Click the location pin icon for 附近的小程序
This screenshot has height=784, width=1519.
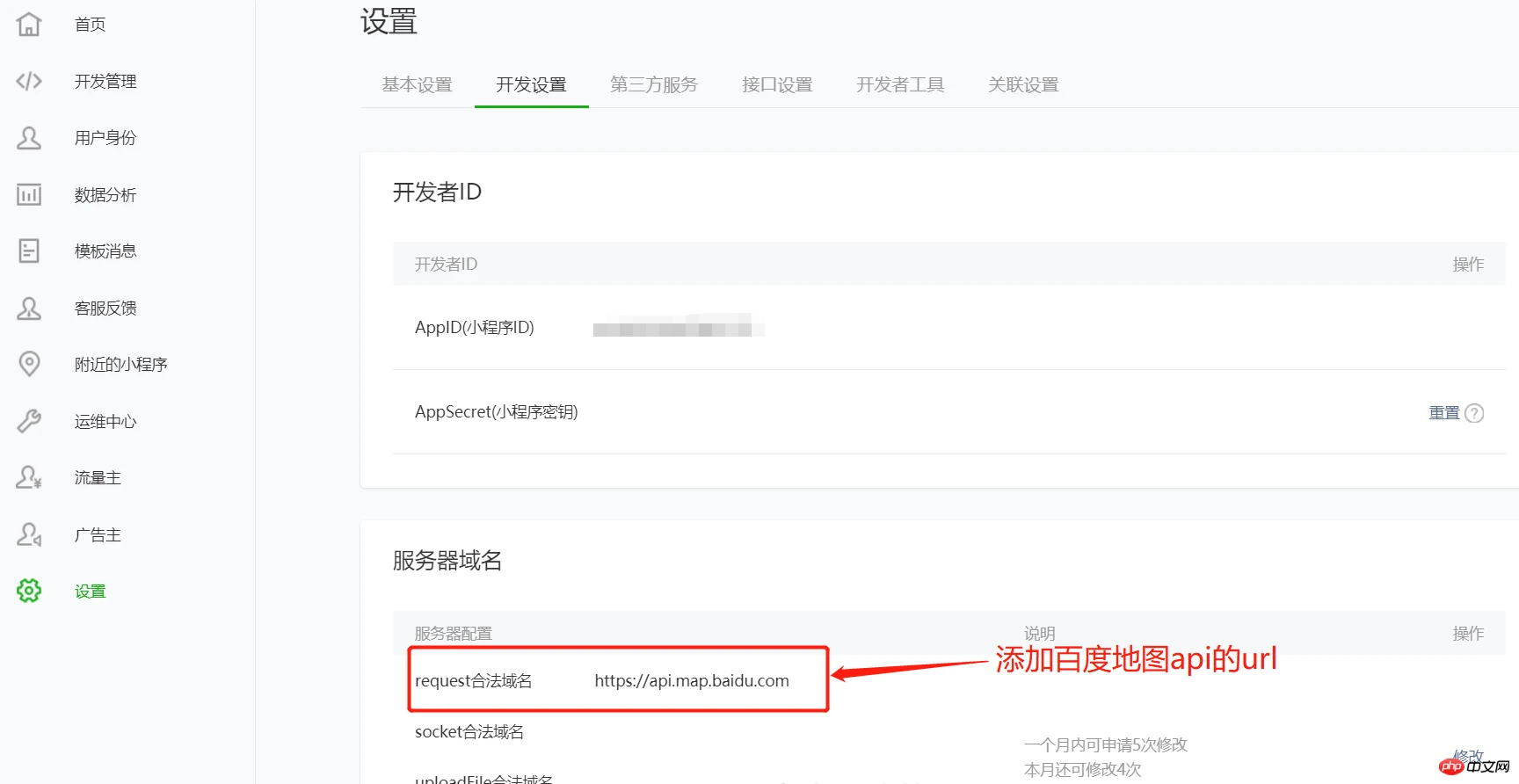[x=29, y=364]
